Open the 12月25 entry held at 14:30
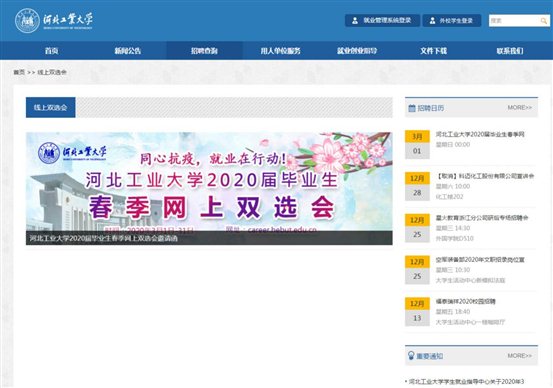Screen dimensions: 553x388 (482, 218)
